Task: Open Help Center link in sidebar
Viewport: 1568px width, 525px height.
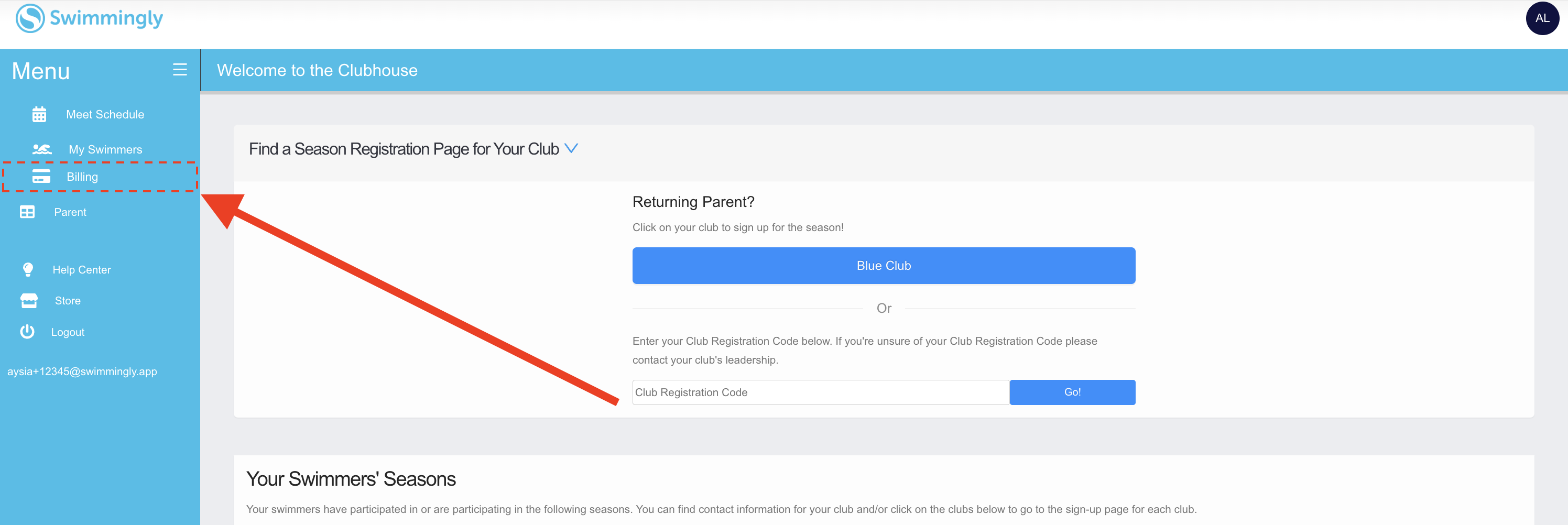Action: [x=82, y=269]
